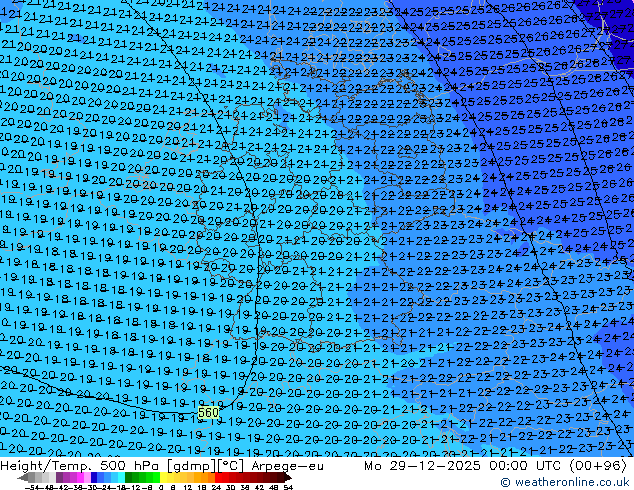Click the cyan legend swatch near -18

121,478
